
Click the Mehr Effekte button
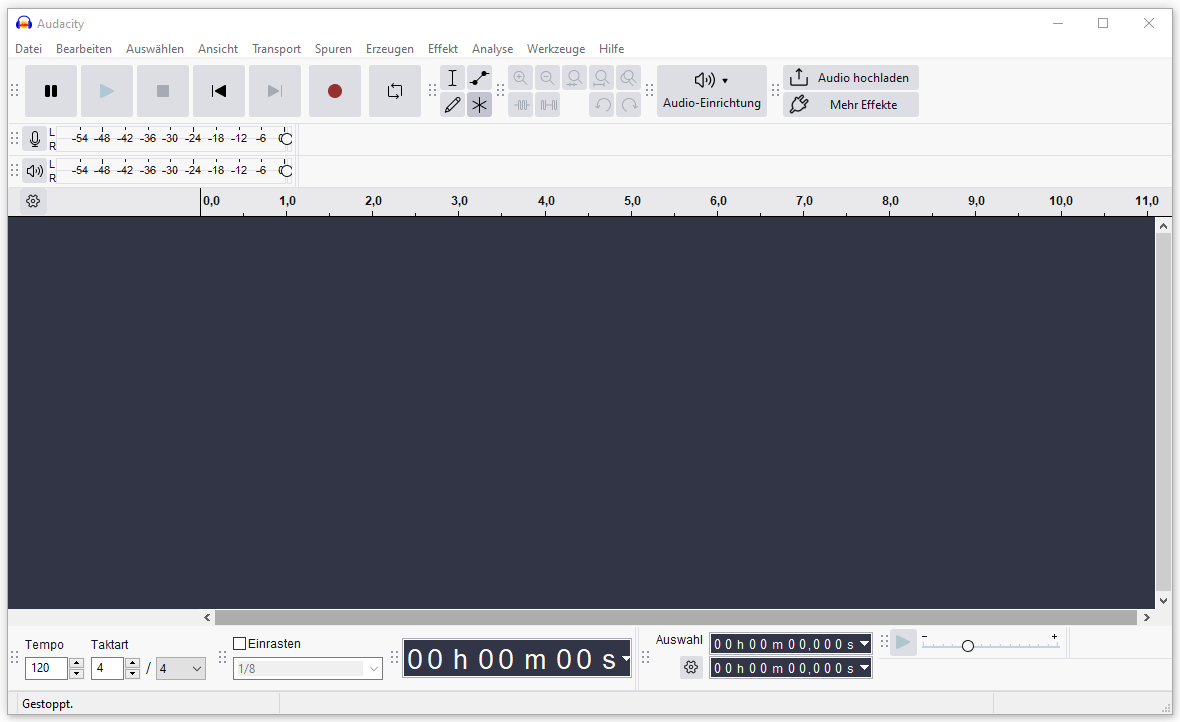coord(850,104)
